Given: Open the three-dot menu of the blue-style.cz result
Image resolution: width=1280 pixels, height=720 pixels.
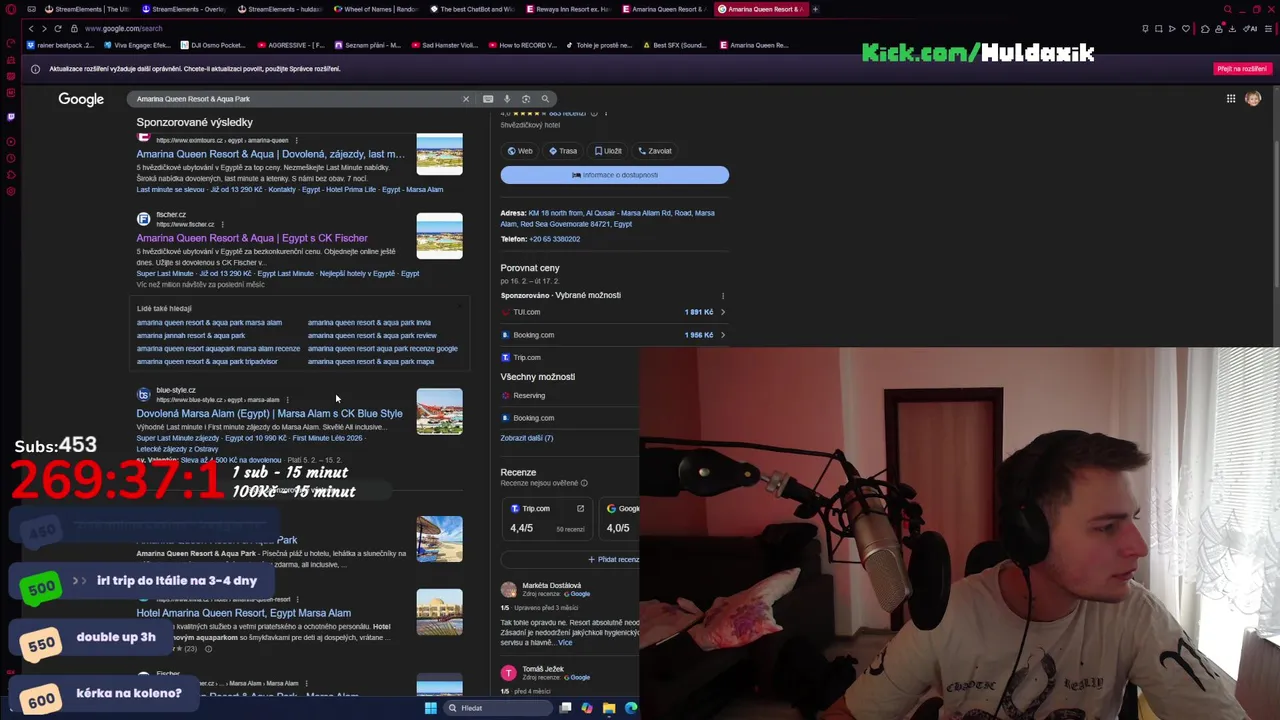Looking at the screenshot, I should [x=287, y=400].
